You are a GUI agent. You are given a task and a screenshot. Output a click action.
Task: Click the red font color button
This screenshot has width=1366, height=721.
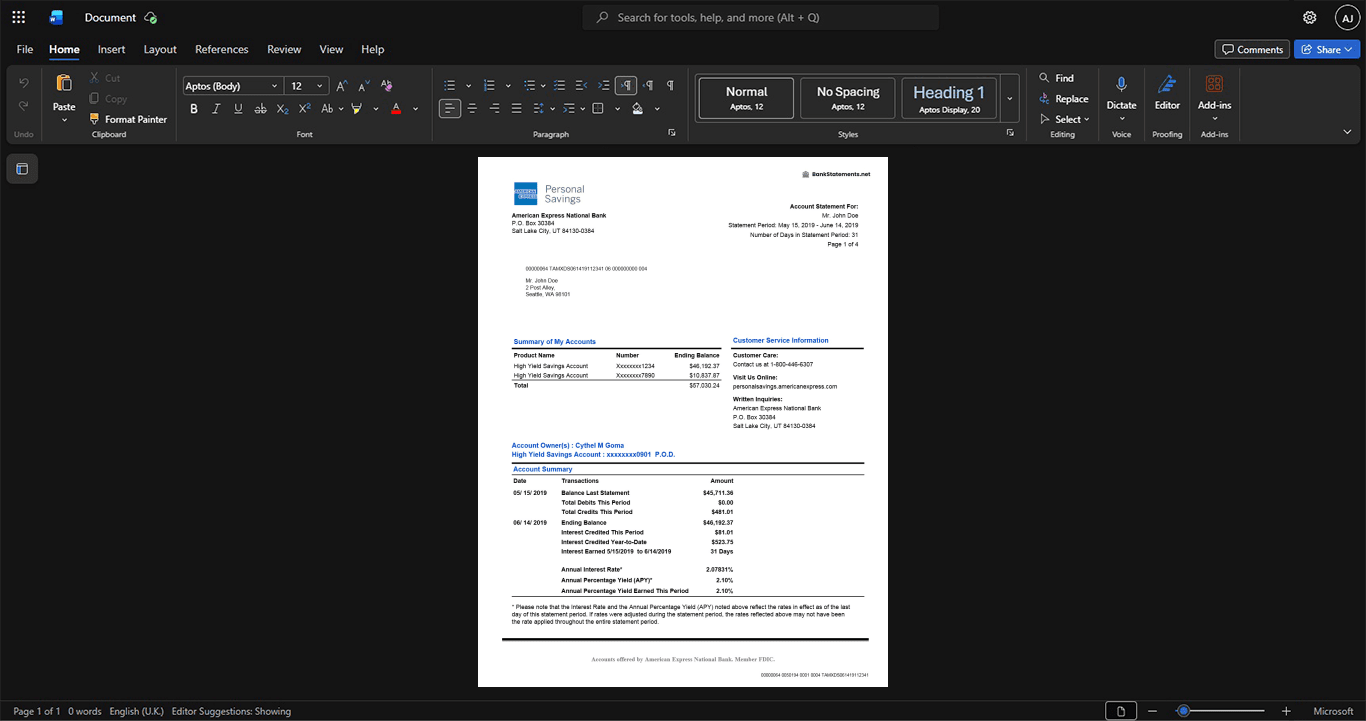click(x=396, y=108)
